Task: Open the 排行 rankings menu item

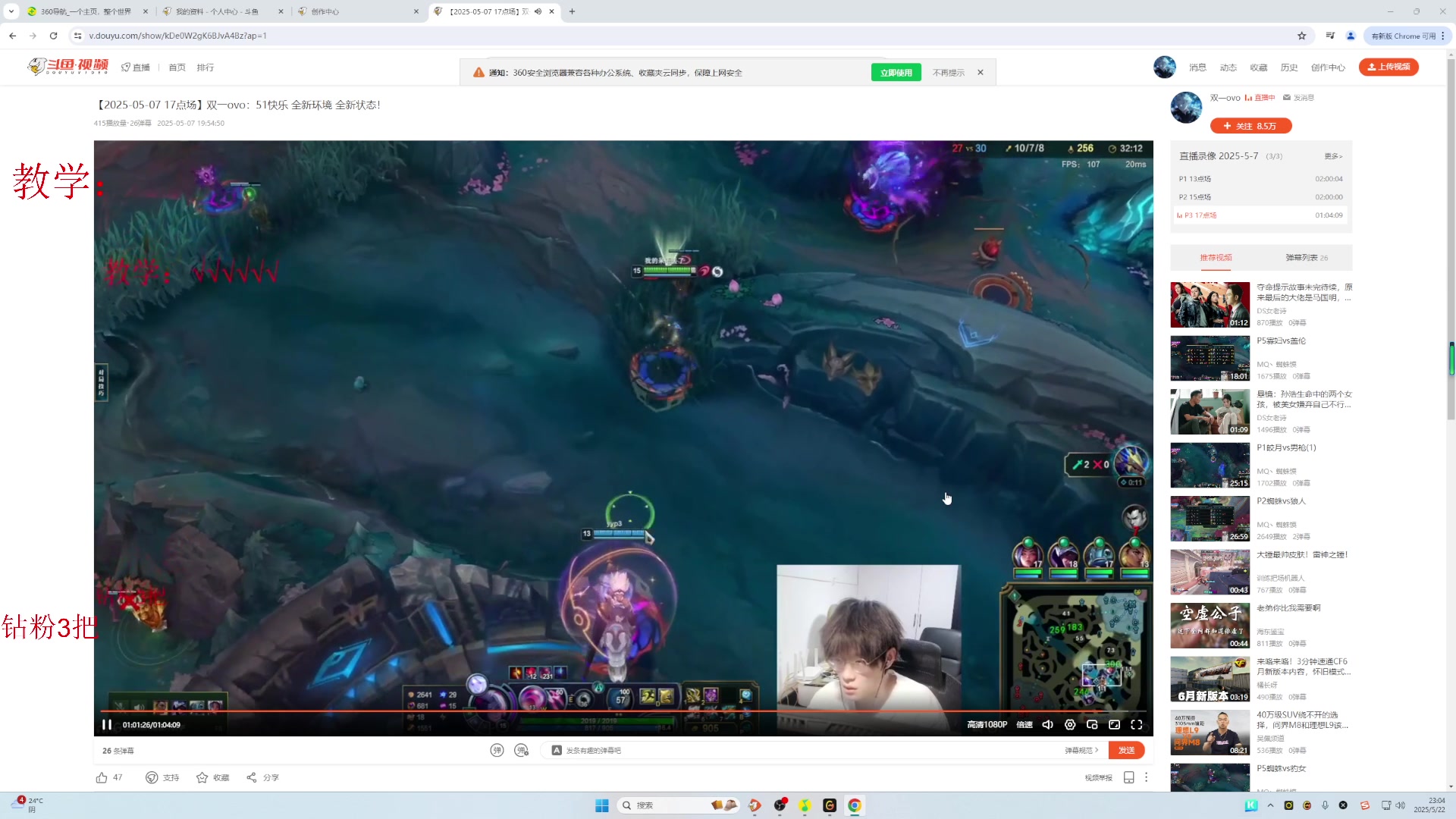Action: tap(205, 67)
